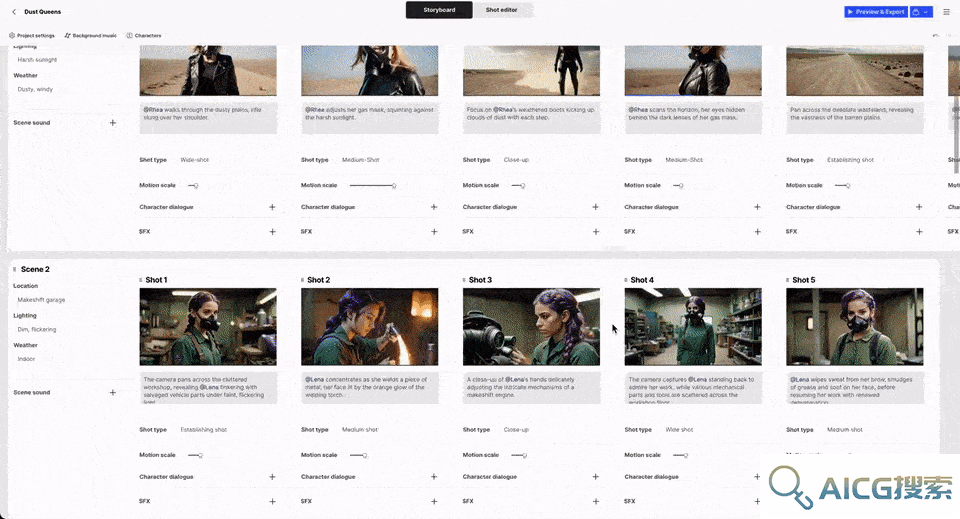960x519 pixels.
Task: Select the empty dirt road wasteland thumbnail
Action: pos(855,70)
